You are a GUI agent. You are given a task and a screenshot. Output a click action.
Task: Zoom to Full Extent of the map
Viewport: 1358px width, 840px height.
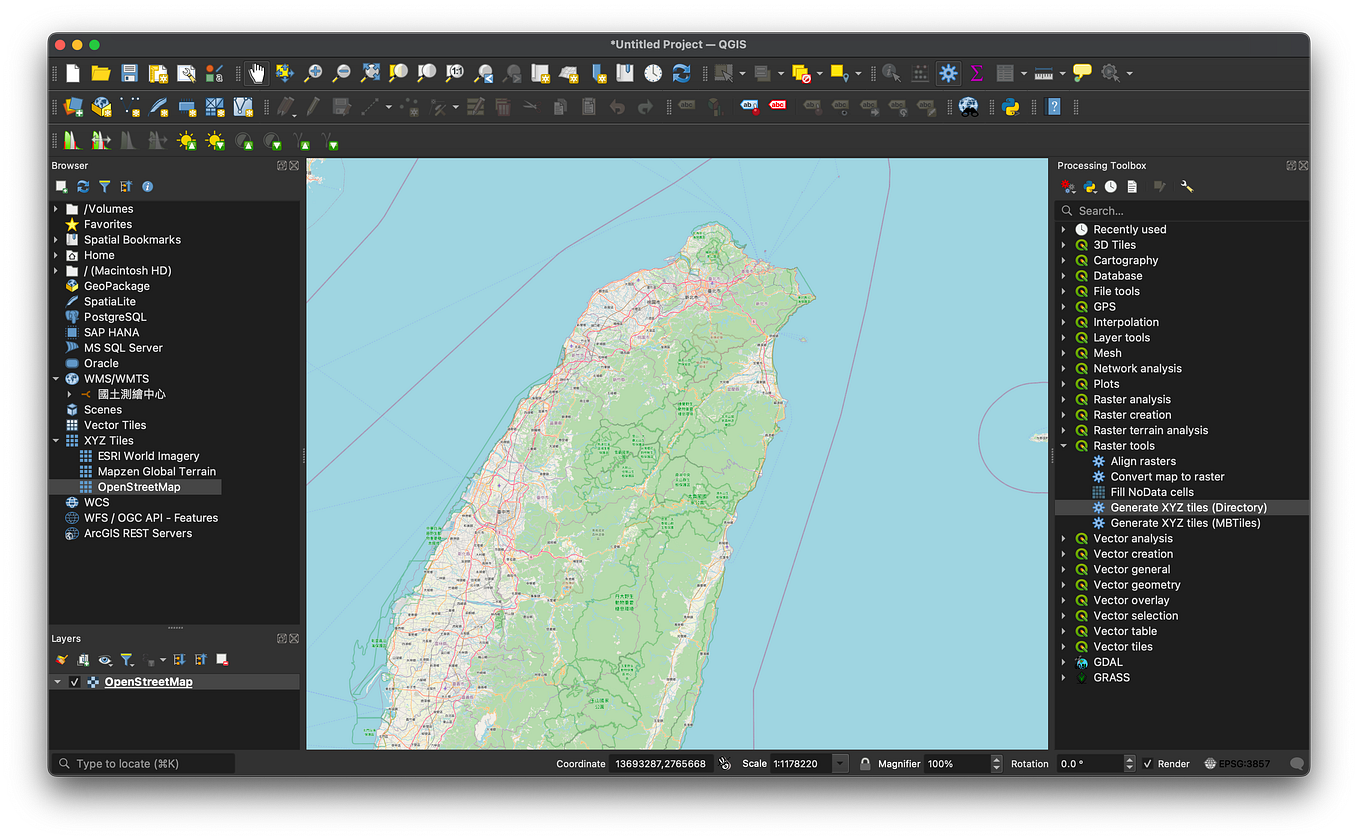pyautogui.click(x=369, y=73)
